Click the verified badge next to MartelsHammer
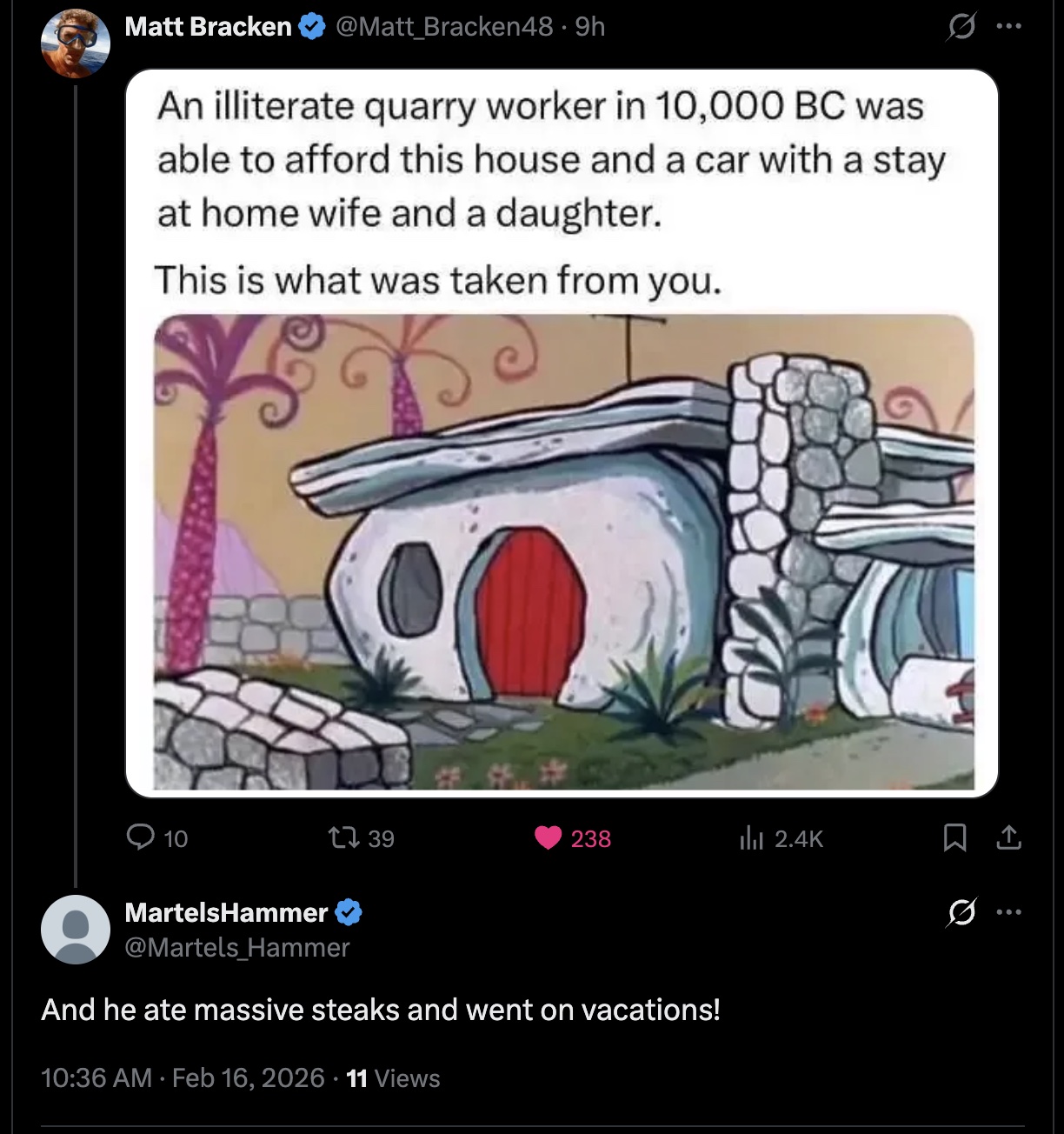Screen dimensions: 1064x1134 [349, 912]
